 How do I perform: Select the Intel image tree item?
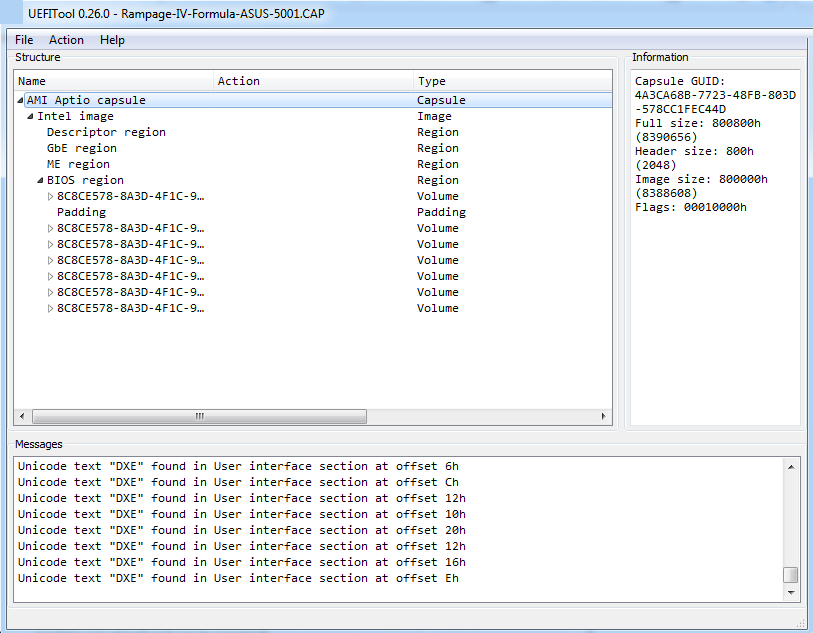pos(75,116)
